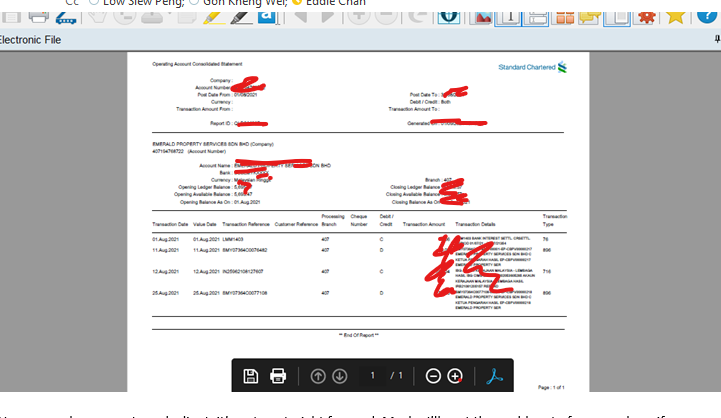Click the 01.Aug.2021 transaction date cell
721x418 pixels.
click(166, 240)
